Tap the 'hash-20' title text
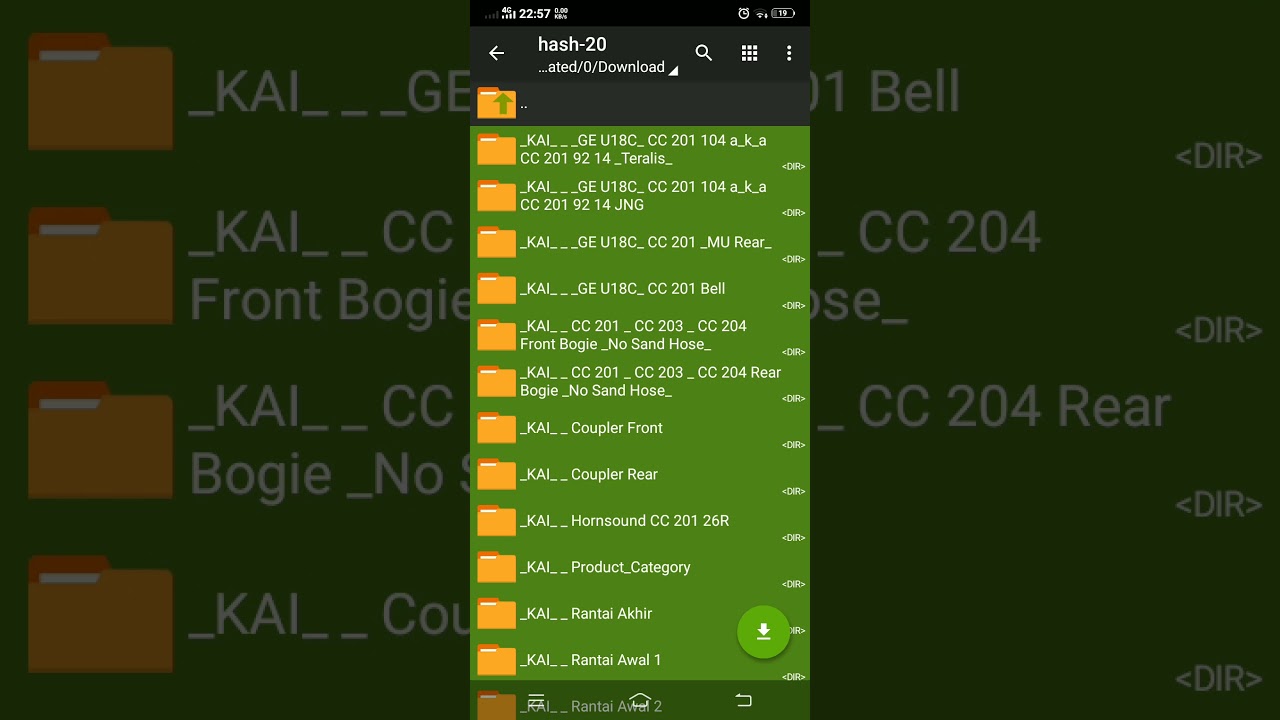 pyautogui.click(x=572, y=44)
